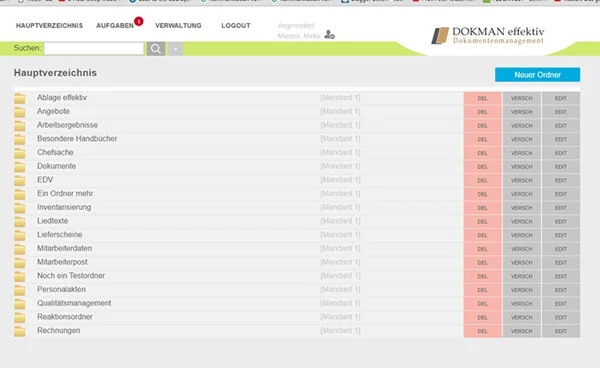Image resolution: width=600 pixels, height=368 pixels.
Task: Open the Aufgaben menu
Action: click(x=115, y=26)
